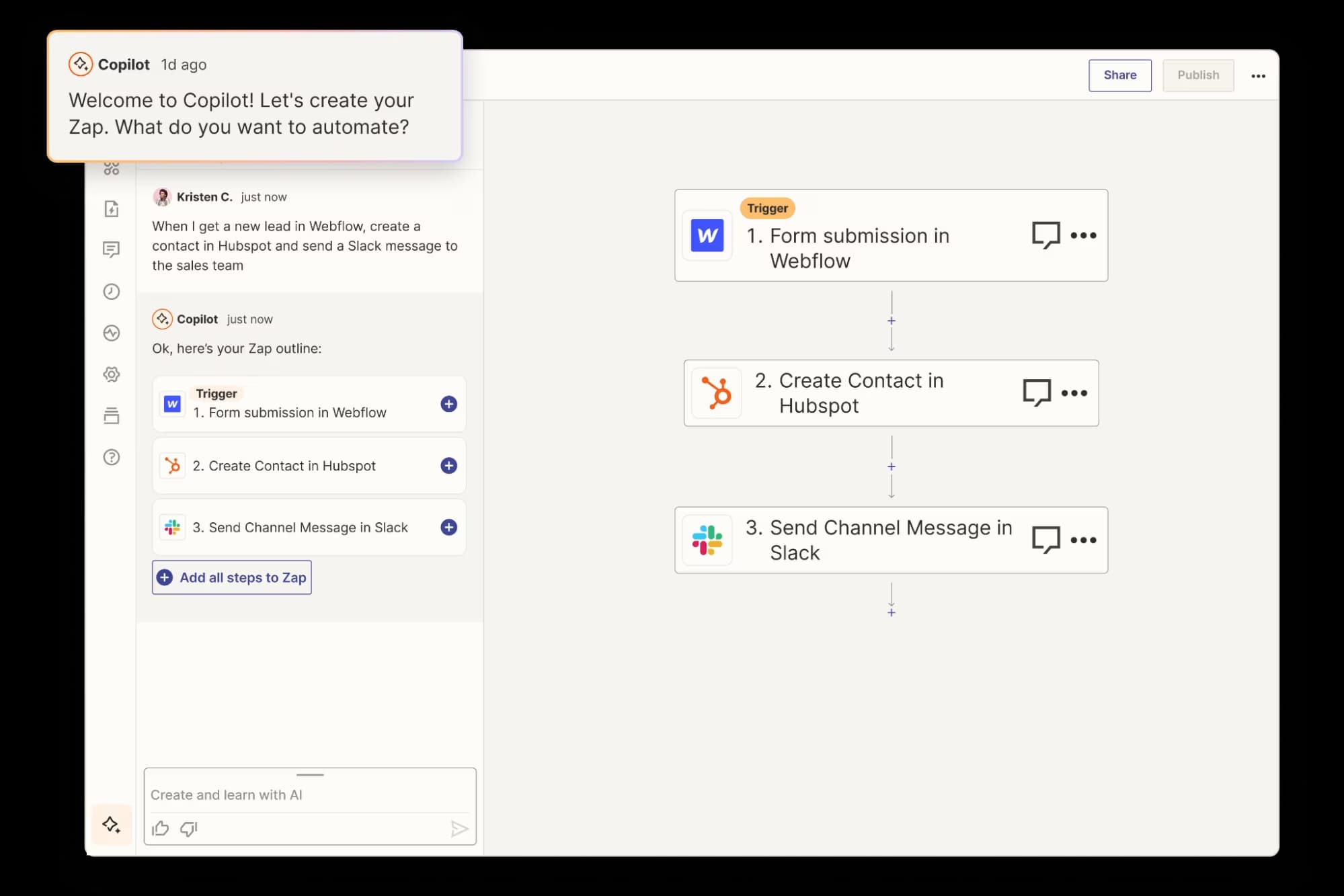
Task: Click the Webflow app icon on canvas trigger
Action: (x=707, y=235)
